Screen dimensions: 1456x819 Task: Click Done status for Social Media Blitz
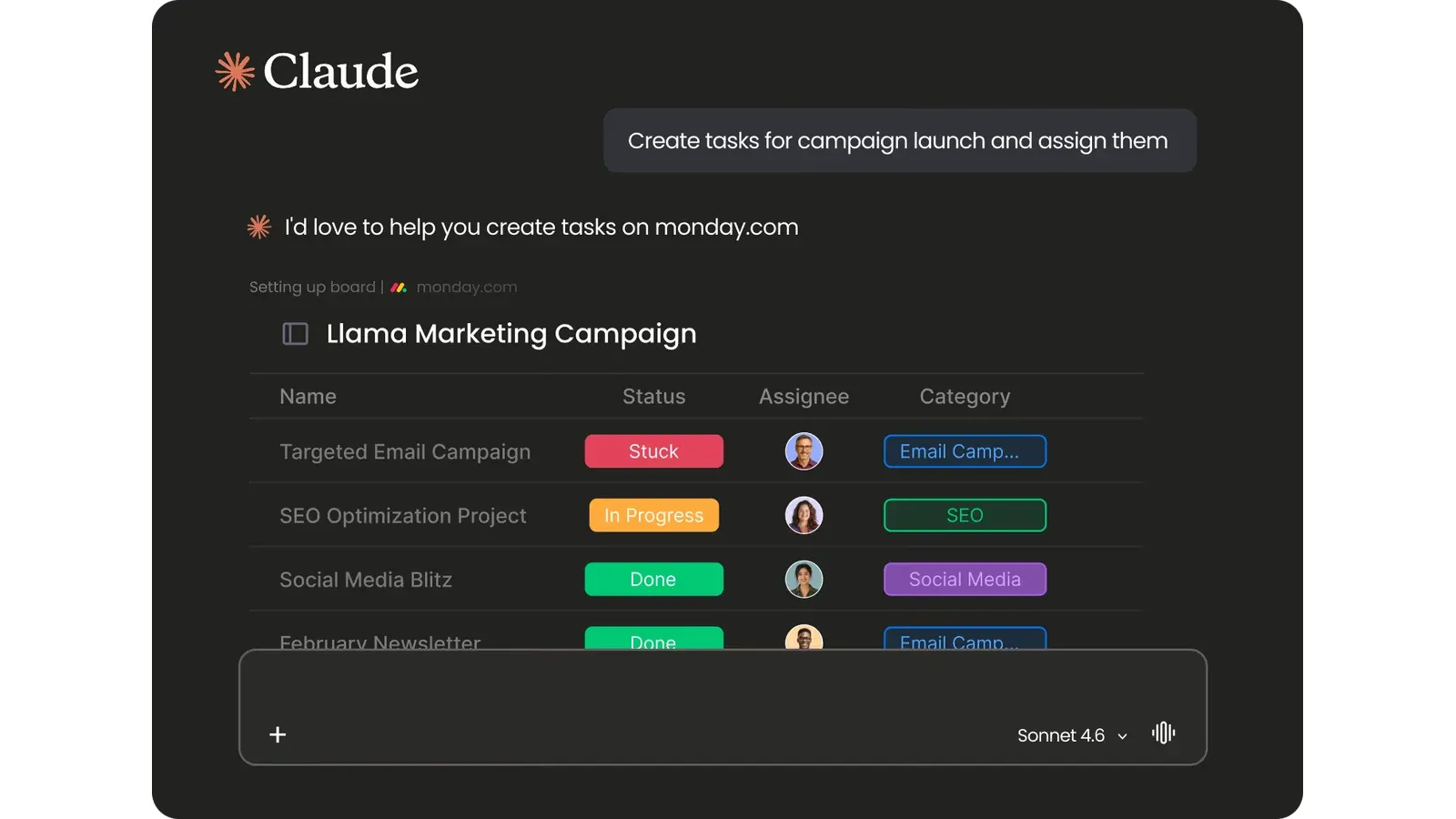pos(653,579)
